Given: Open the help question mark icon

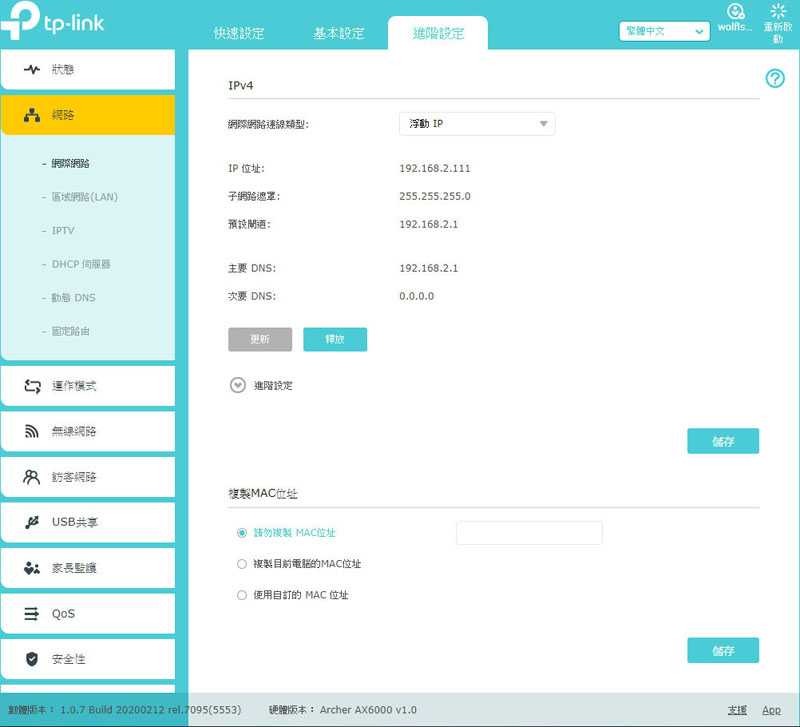Looking at the screenshot, I should [x=775, y=79].
